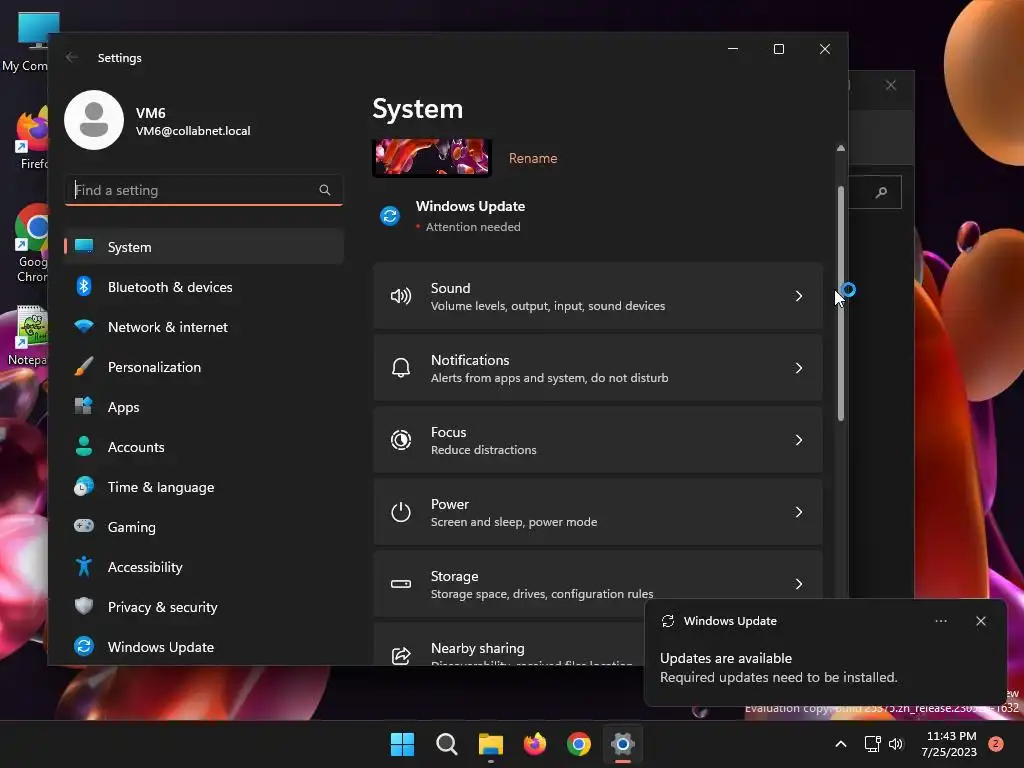Open Storage settings via chevron
The image size is (1024, 768).
point(799,584)
